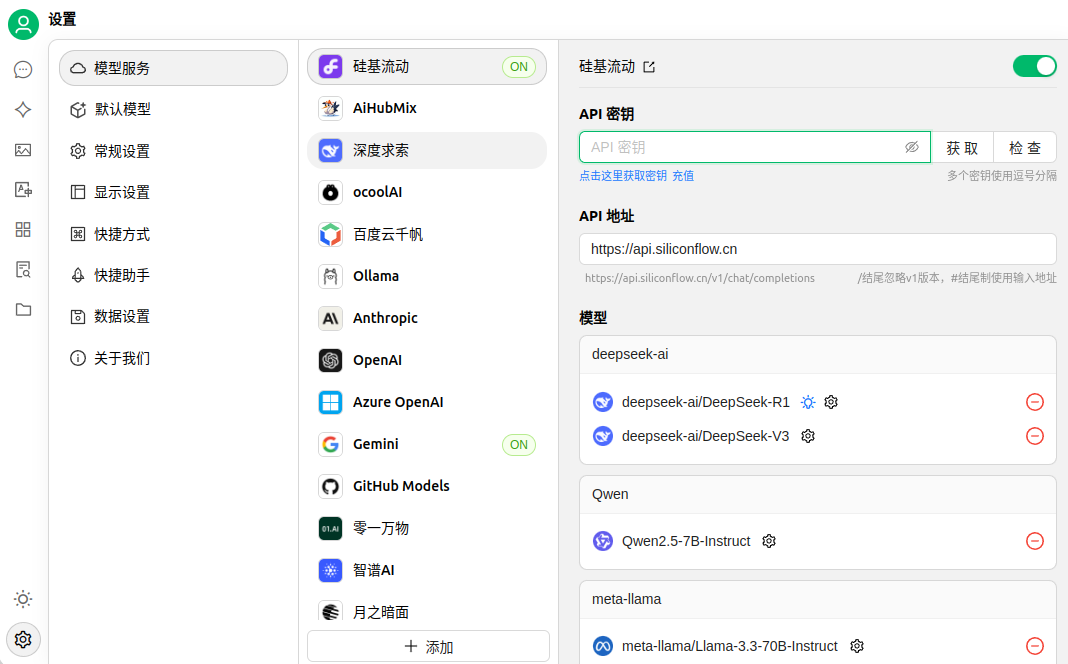Toggle API key visibility eye icon
This screenshot has height=664, width=1068.
(911, 147)
